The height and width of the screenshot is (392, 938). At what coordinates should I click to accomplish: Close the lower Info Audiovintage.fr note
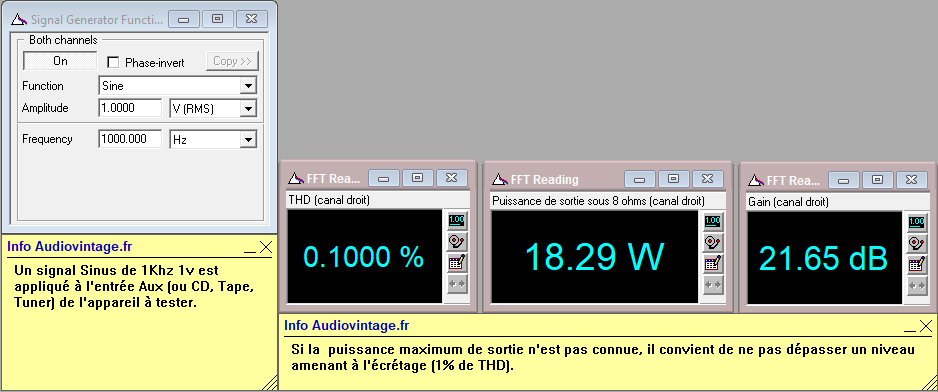[x=925, y=326]
